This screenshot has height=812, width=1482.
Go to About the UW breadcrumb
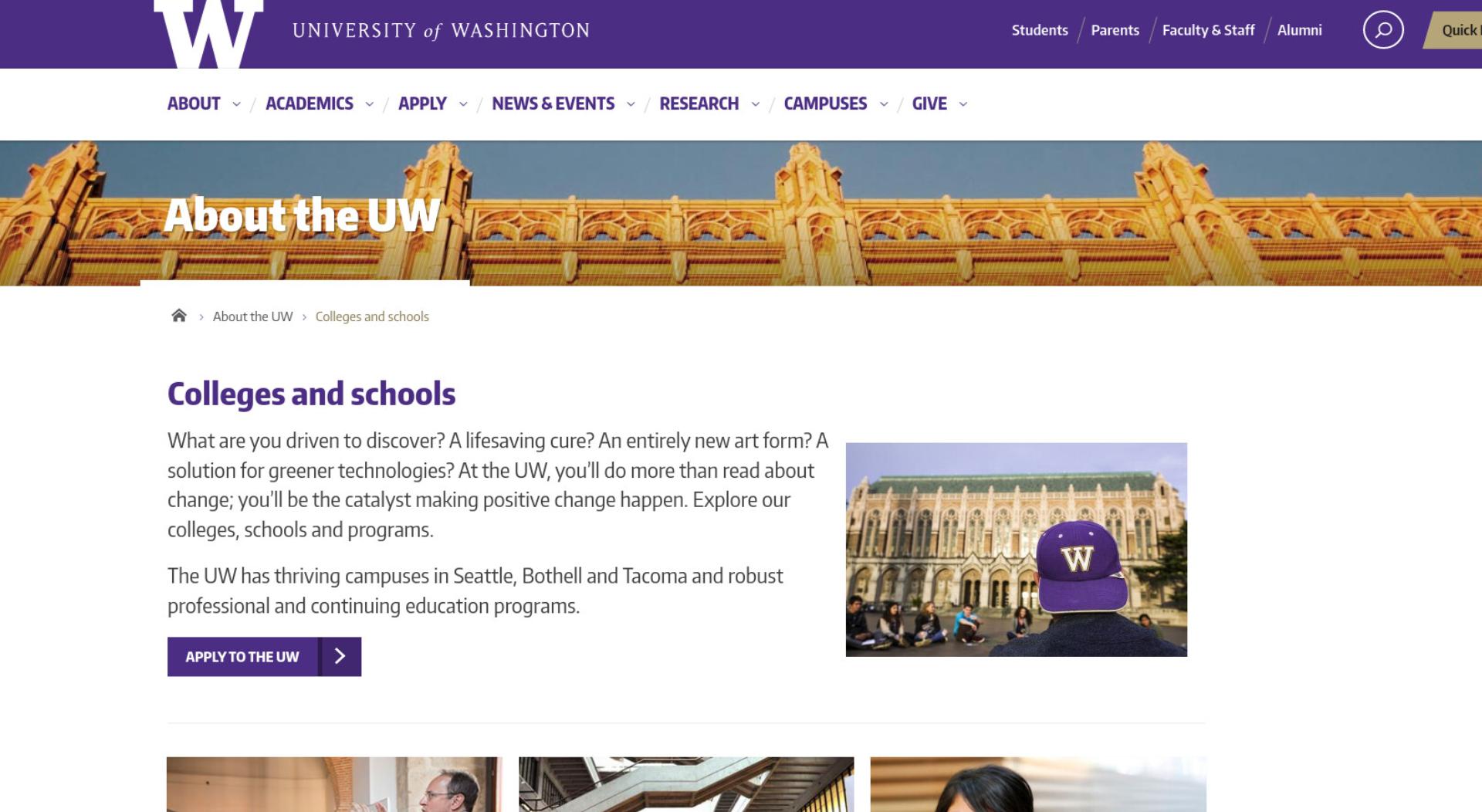[252, 316]
